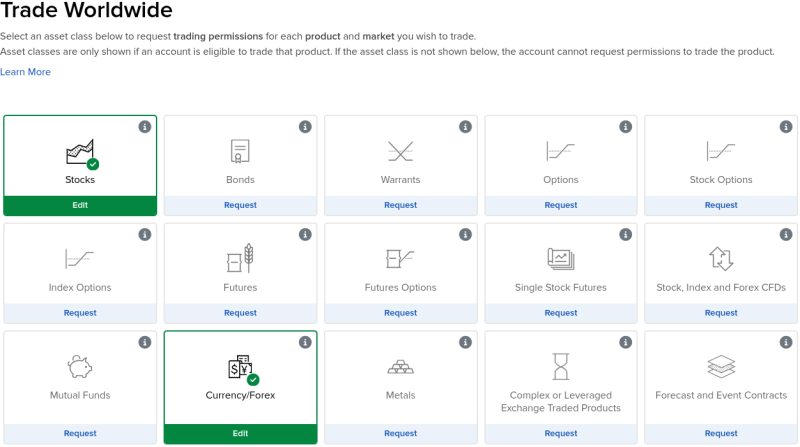Click the Stocks chart icon
Screen dimensions: 800x447
pyautogui.click(x=80, y=152)
